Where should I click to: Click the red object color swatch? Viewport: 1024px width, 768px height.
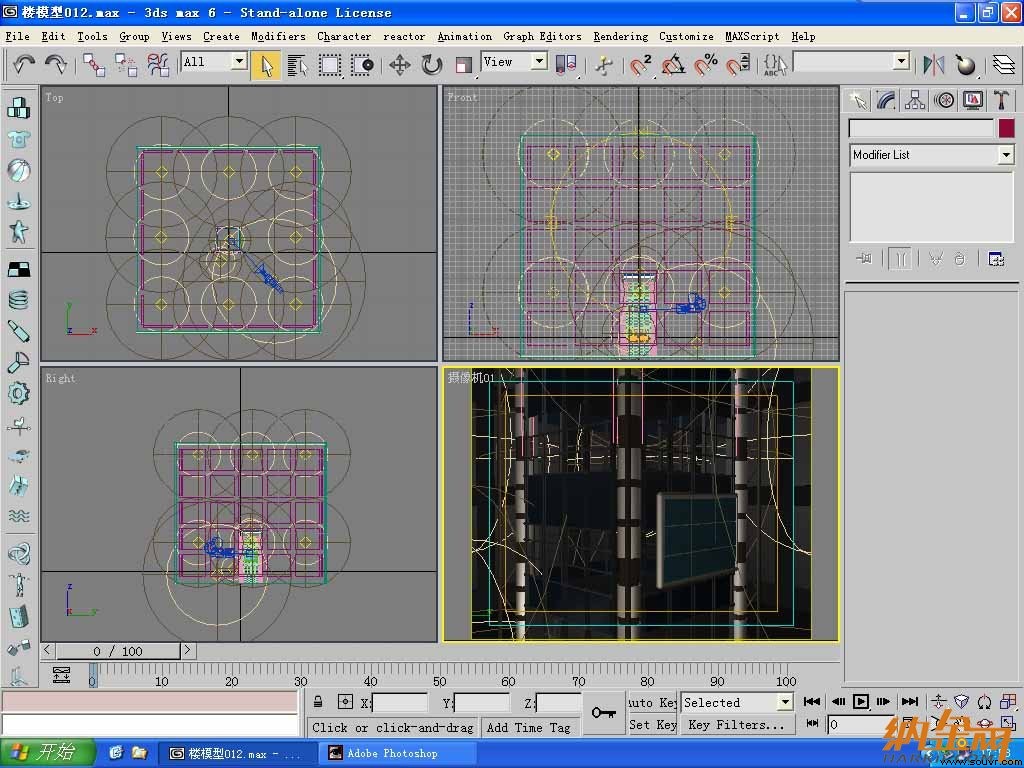[x=1006, y=128]
